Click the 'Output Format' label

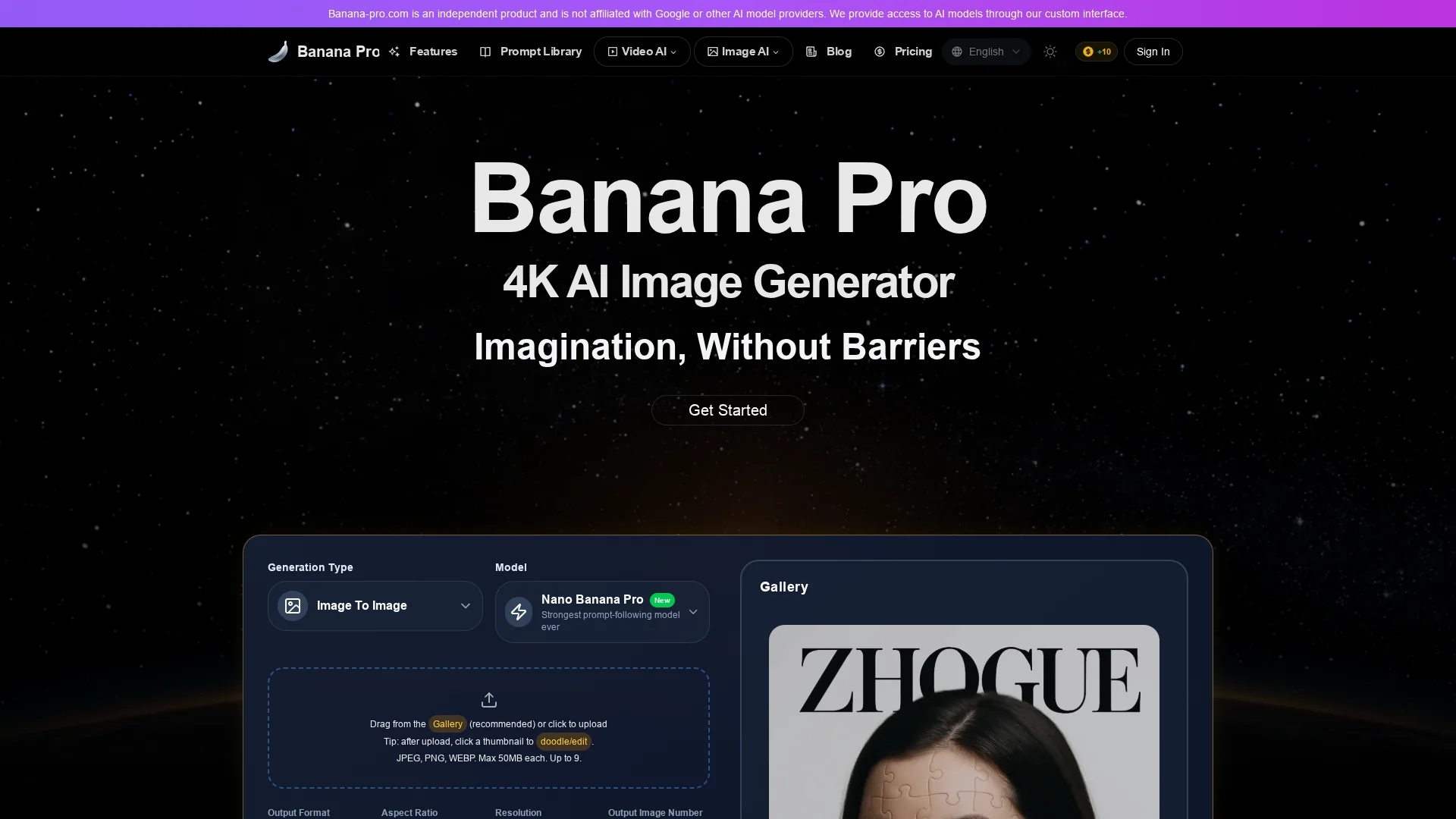tap(299, 813)
